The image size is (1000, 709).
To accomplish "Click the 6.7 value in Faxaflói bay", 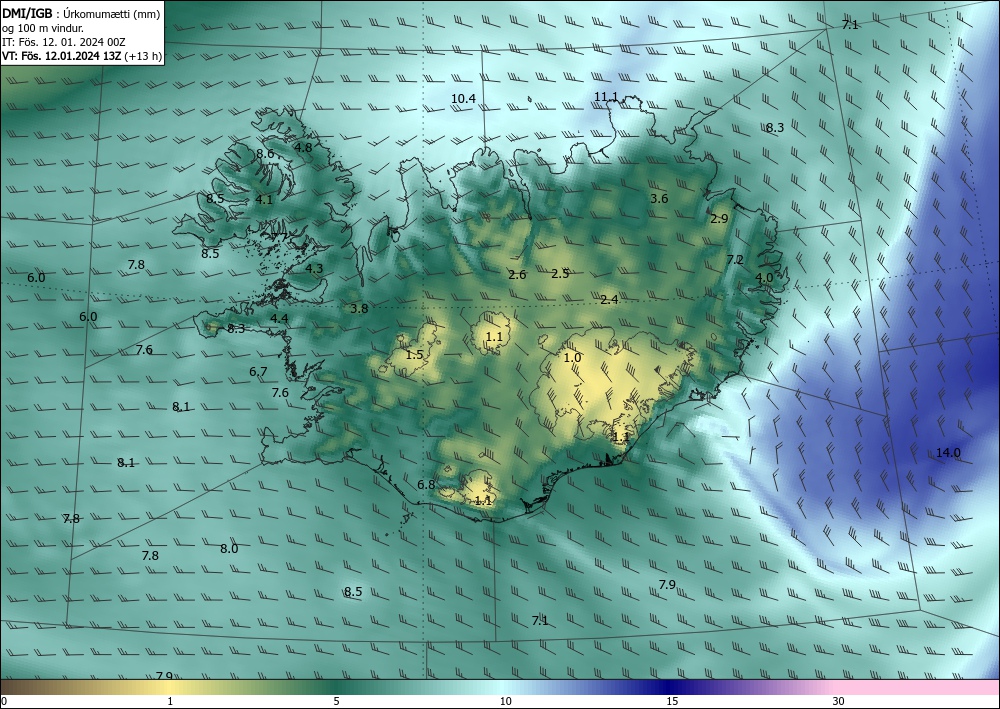I will [258, 372].
